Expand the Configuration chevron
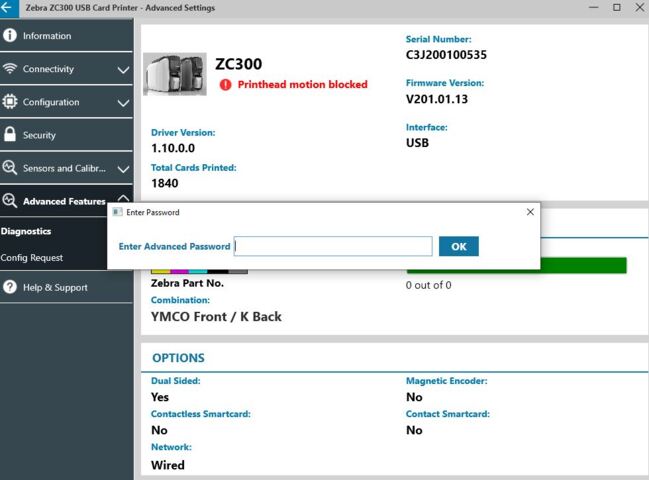Screen dimensions: 649x480 click(x=123, y=103)
